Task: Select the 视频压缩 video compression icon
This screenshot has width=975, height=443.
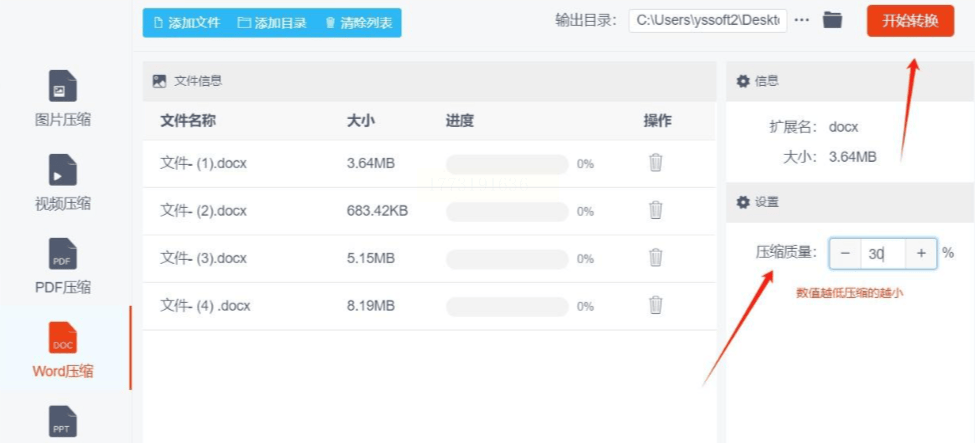Action: [63, 171]
